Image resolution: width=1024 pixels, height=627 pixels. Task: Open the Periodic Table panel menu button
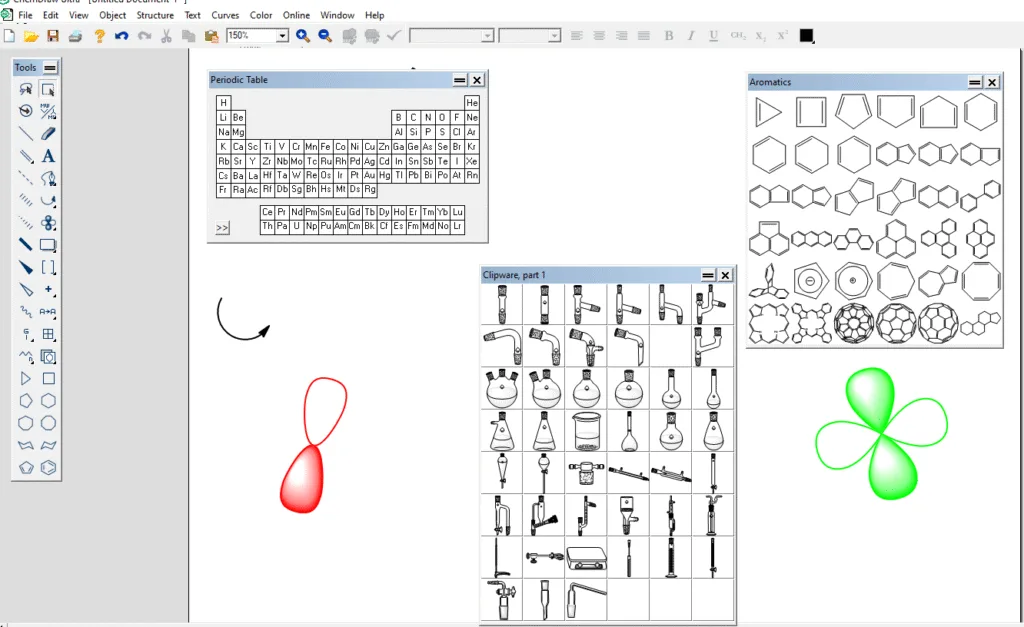[x=460, y=80]
